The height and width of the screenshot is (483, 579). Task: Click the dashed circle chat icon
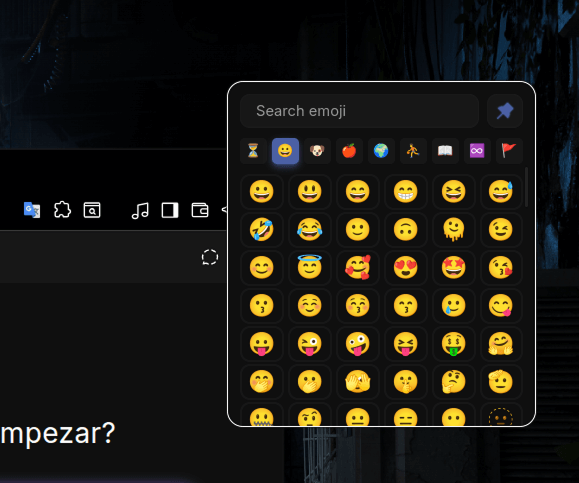click(x=210, y=257)
